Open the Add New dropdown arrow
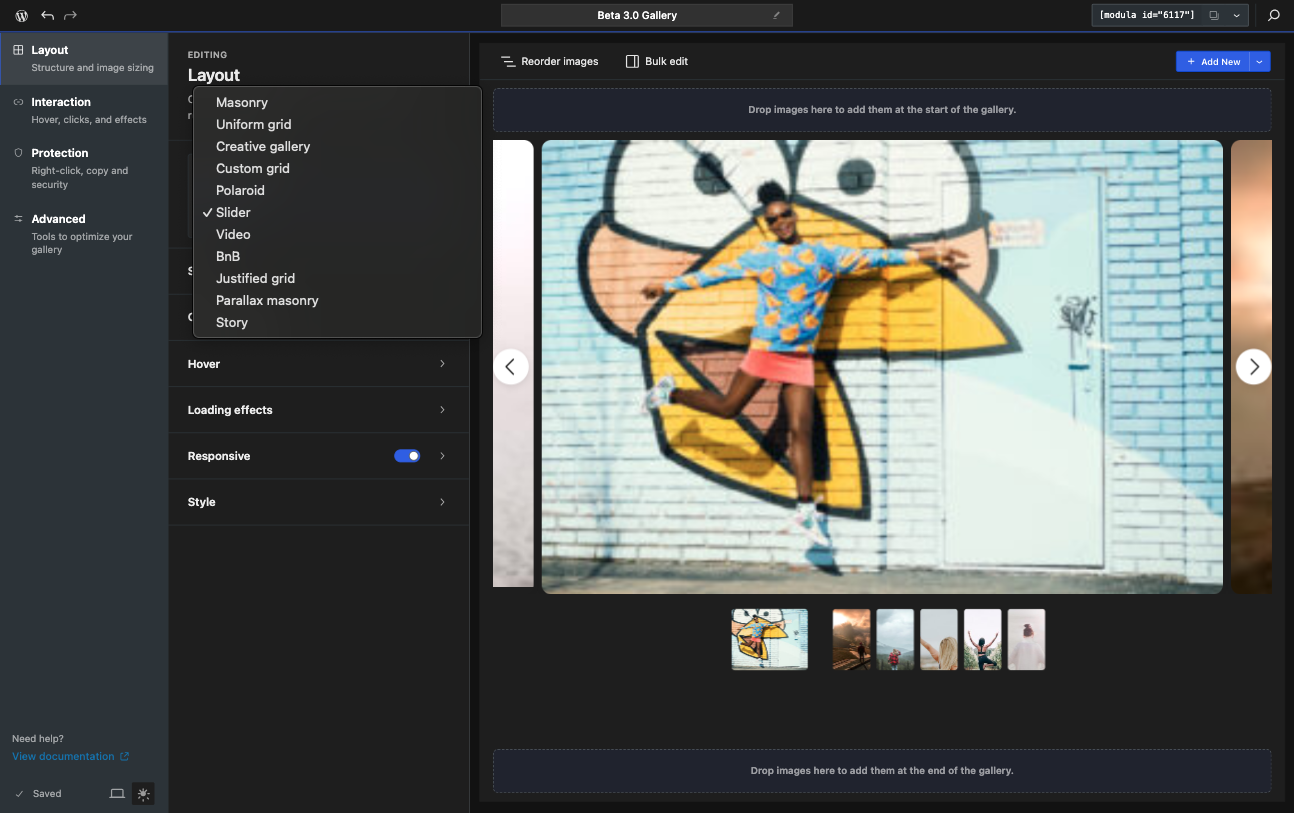 [1260, 62]
